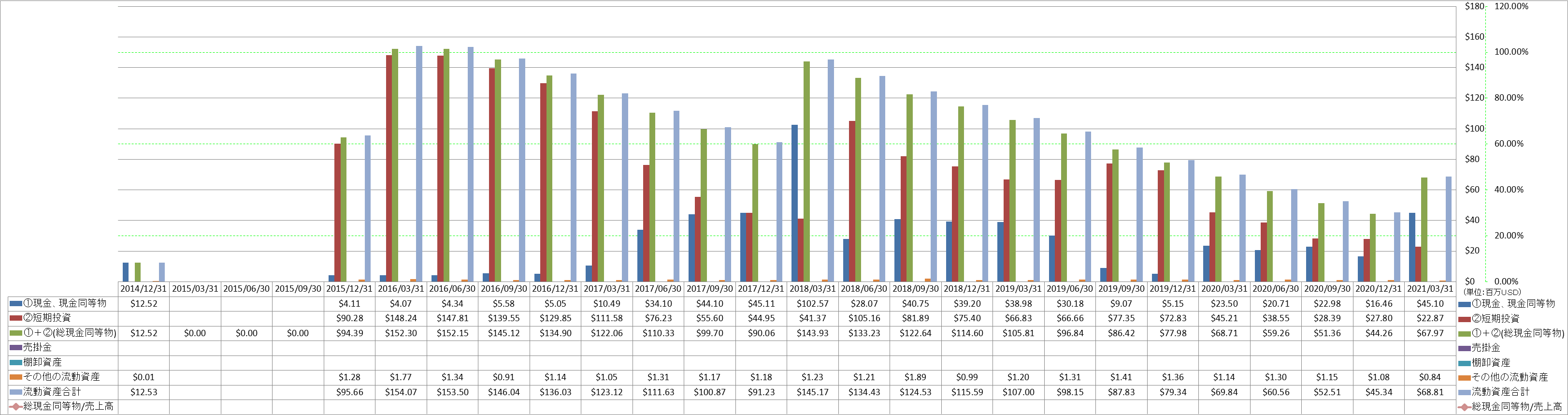Select the 売掛金 row header in table
This screenshot has height=415, width=1568.
[x=63, y=347]
